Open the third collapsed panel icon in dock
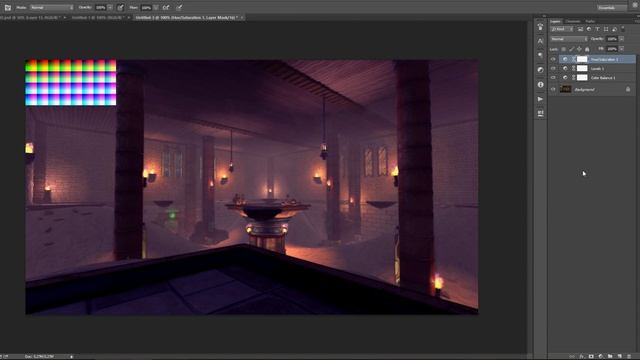The height and width of the screenshot is (360, 640). [x=540, y=55]
